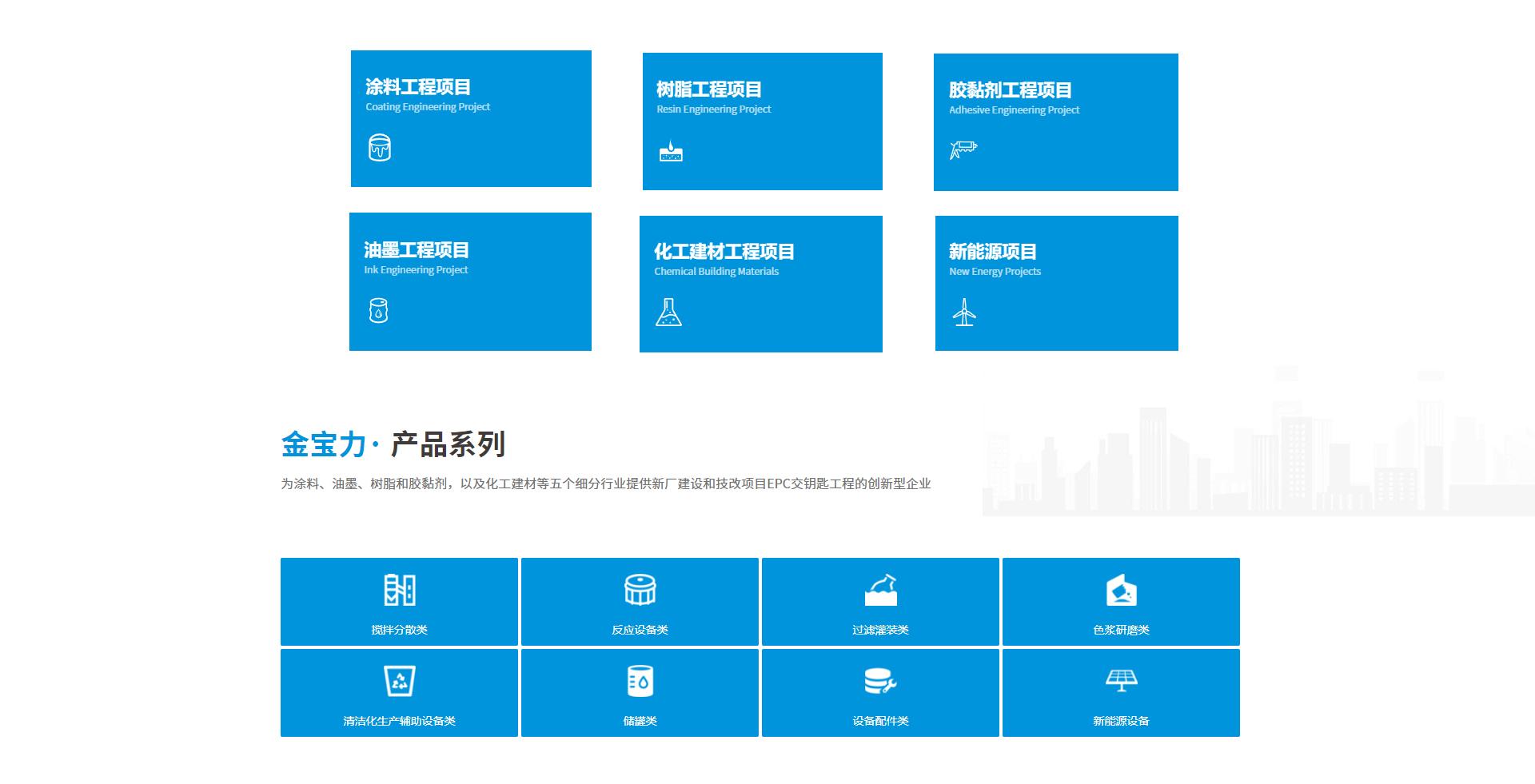Image resolution: width=1535 pixels, height=784 pixels.
Task: Click the recycle bin icon above 清洁化生产辅助设备类
Action: click(x=400, y=681)
